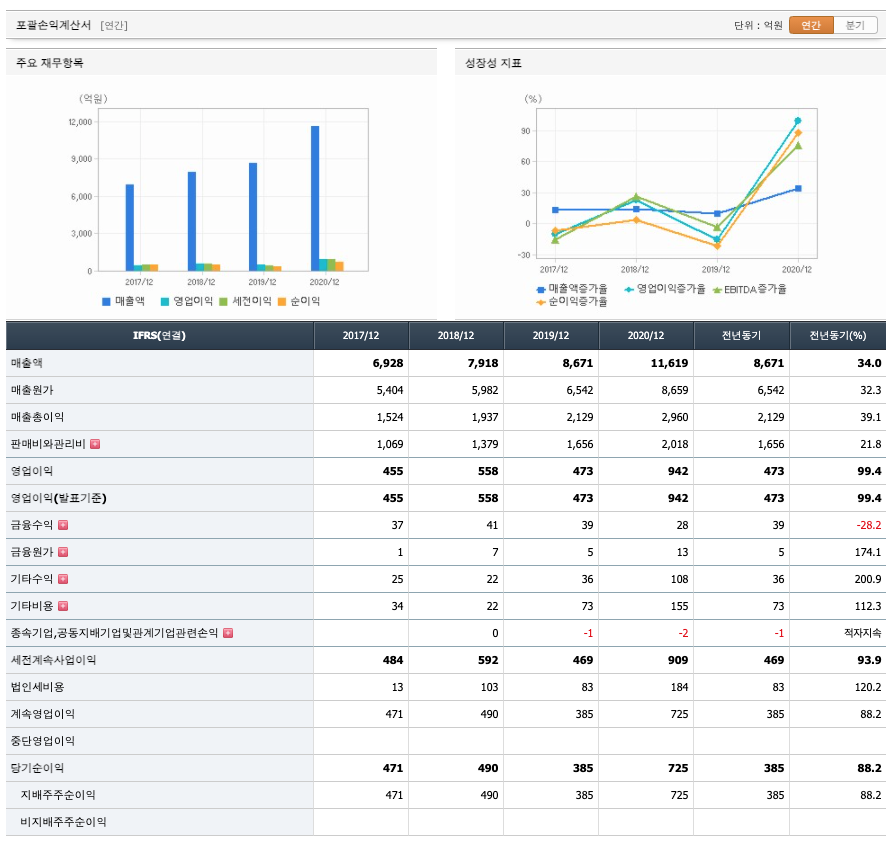Expand the 판매비와관리비 row details
894x848 pixels.
[x=95, y=444]
